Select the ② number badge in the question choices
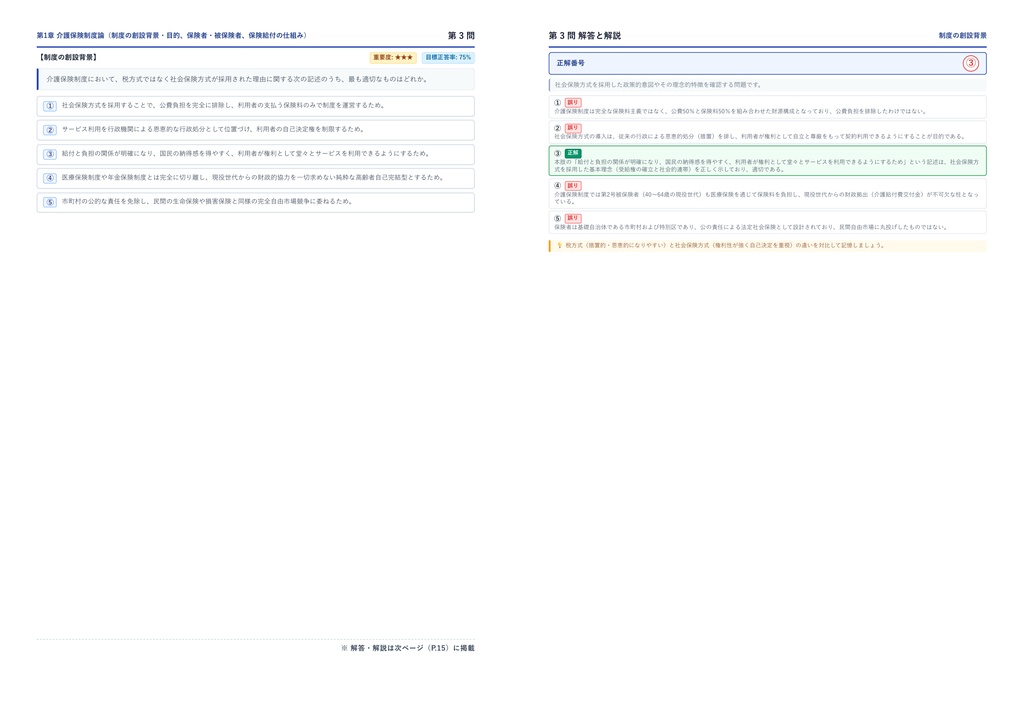 click(50, 130)
